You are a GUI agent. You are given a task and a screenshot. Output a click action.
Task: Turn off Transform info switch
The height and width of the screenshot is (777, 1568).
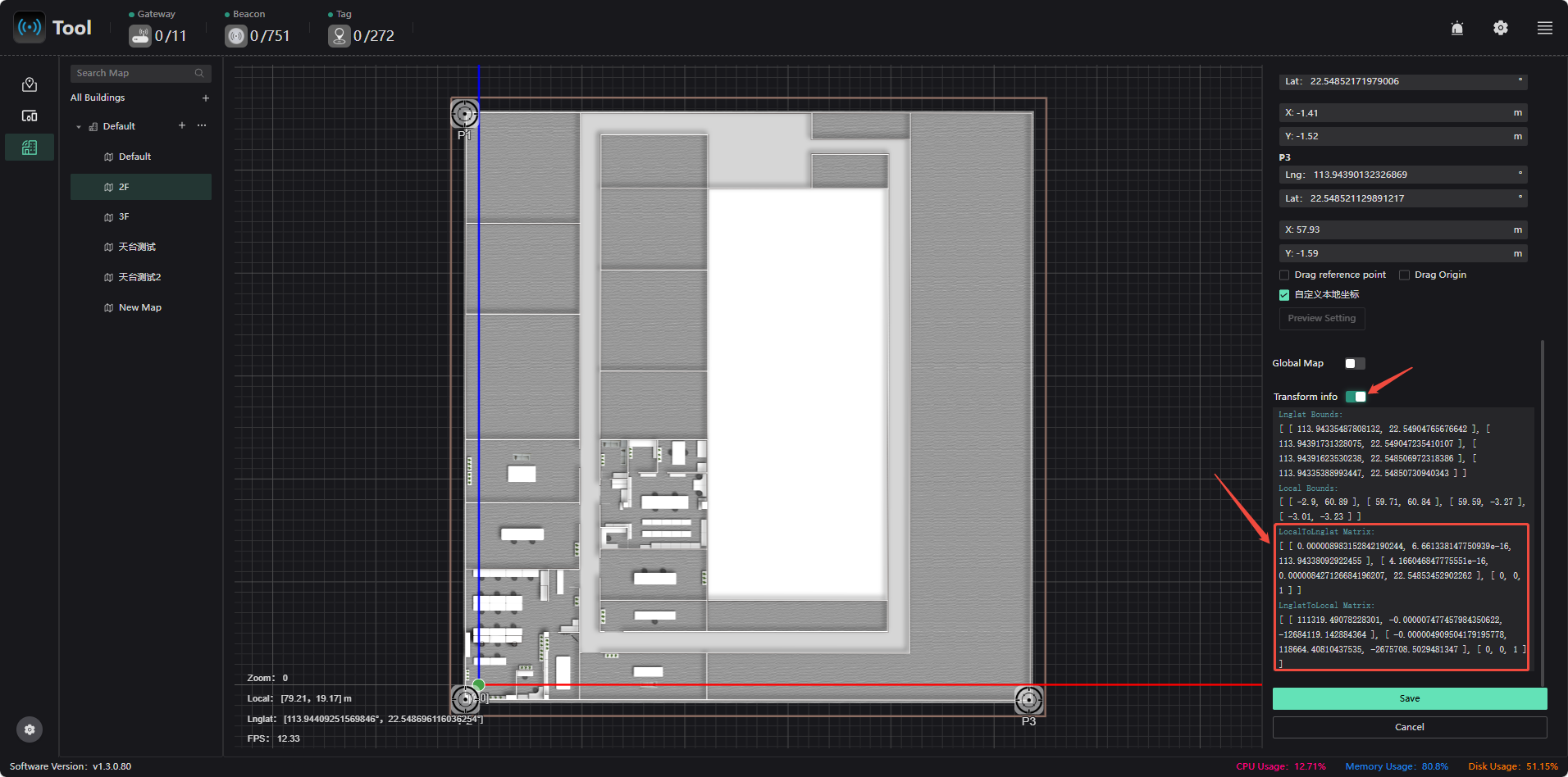pyautogui.click(x=1356, y=397)
